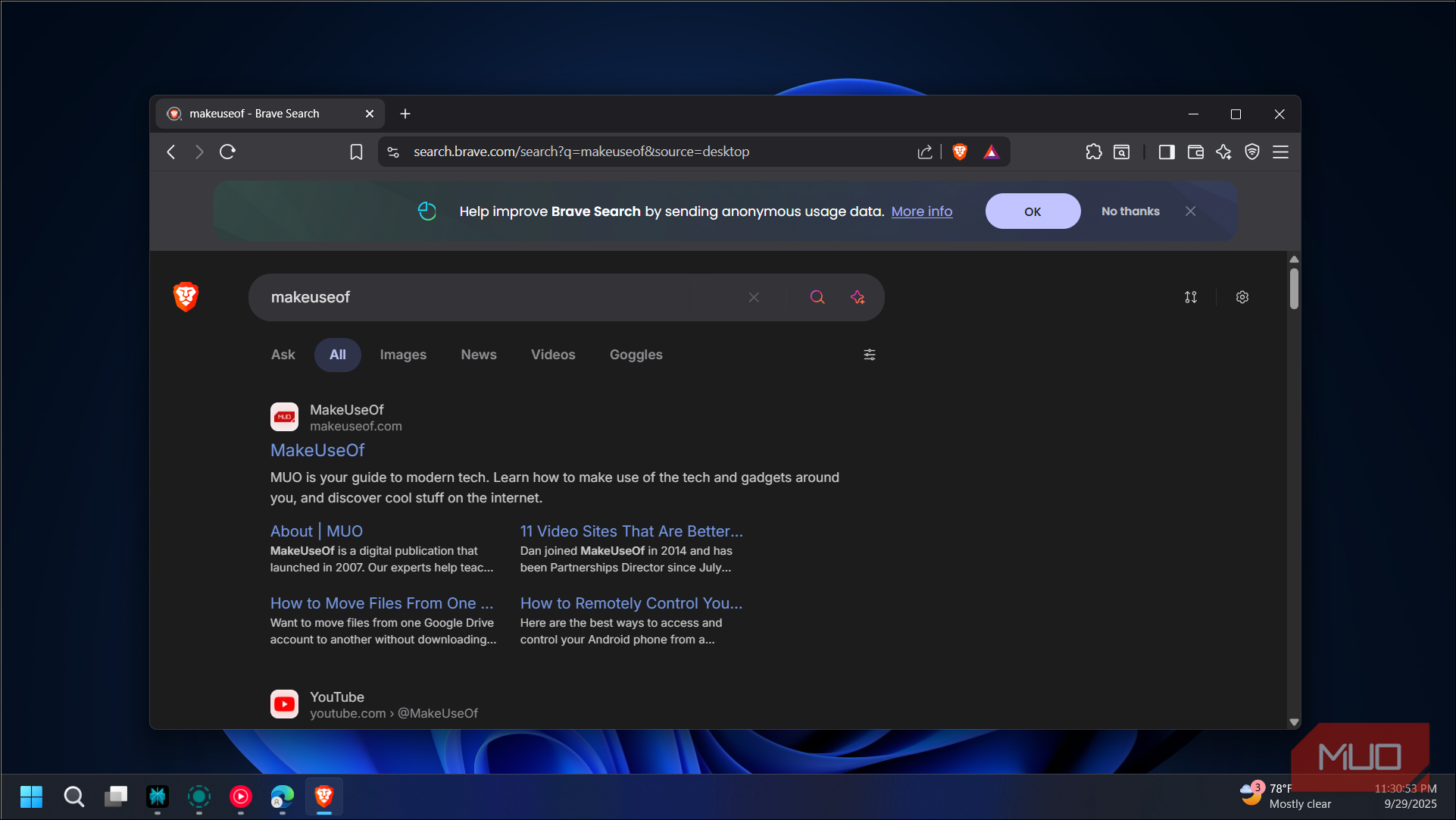This screenshot has height=820, width=1456.
Task: Click the Brave icon on taskbar
Action: pos(324,797)
